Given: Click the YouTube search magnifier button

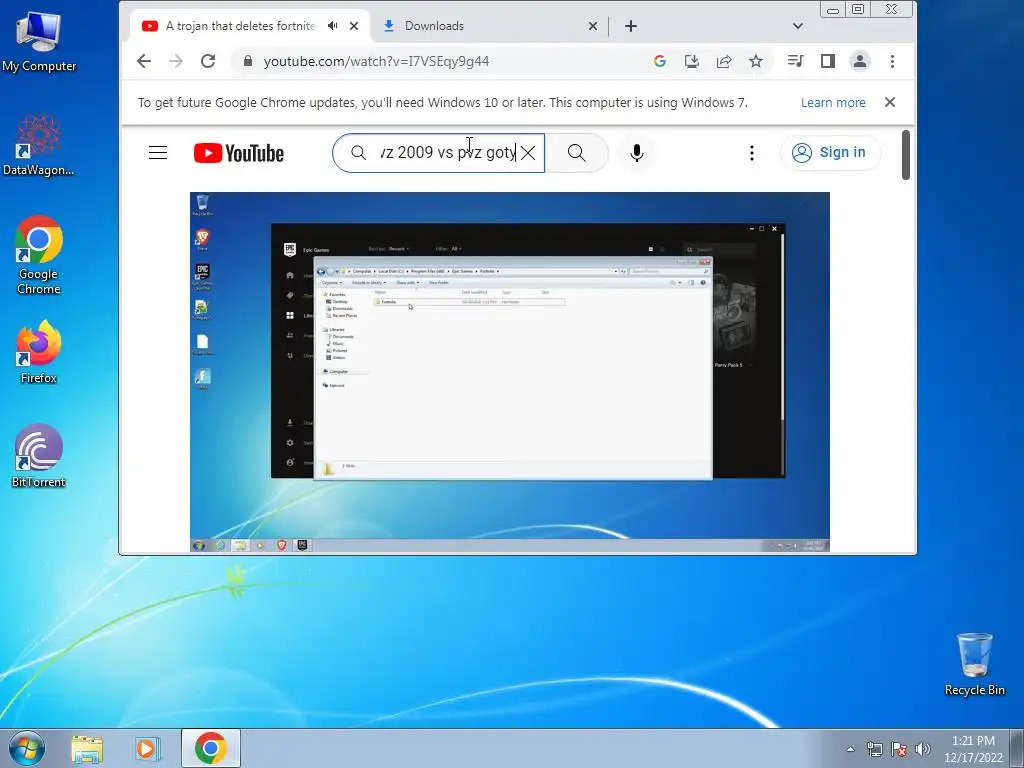Looking at the screenshot, I should 577,153.
